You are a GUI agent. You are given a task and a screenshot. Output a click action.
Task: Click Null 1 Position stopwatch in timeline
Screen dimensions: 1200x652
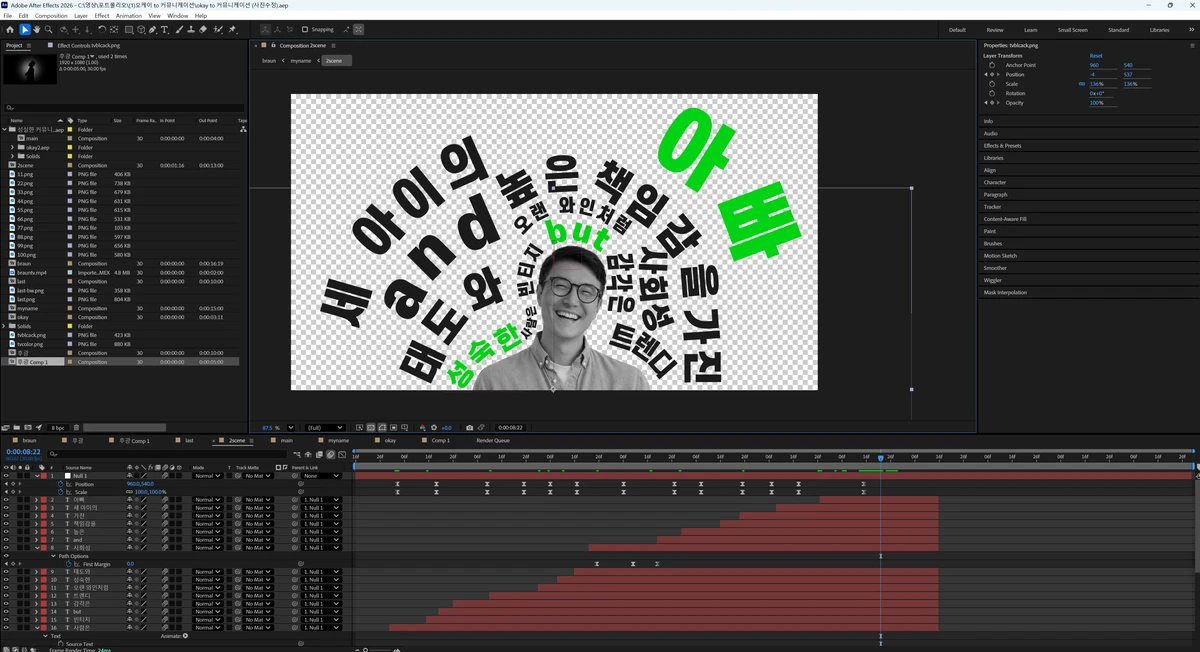point(61,484)
